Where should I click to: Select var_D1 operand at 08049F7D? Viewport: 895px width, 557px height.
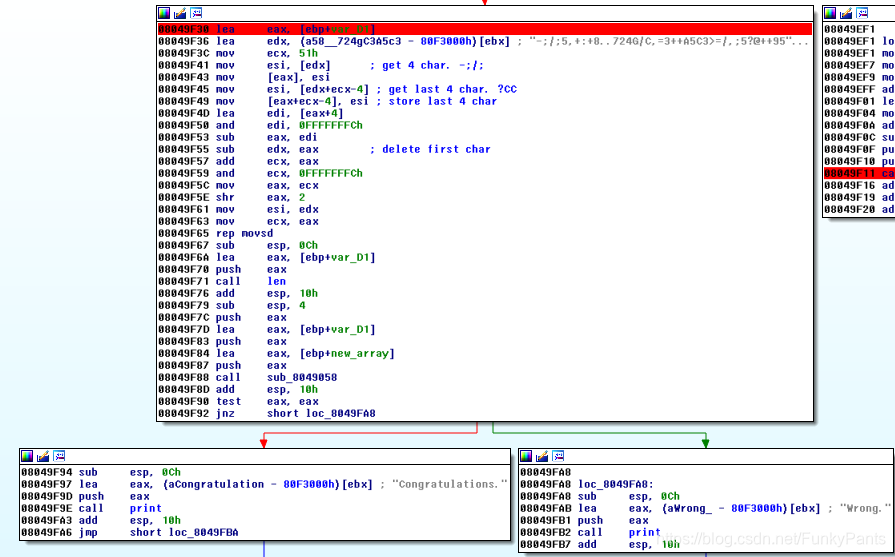pos(350,329)
